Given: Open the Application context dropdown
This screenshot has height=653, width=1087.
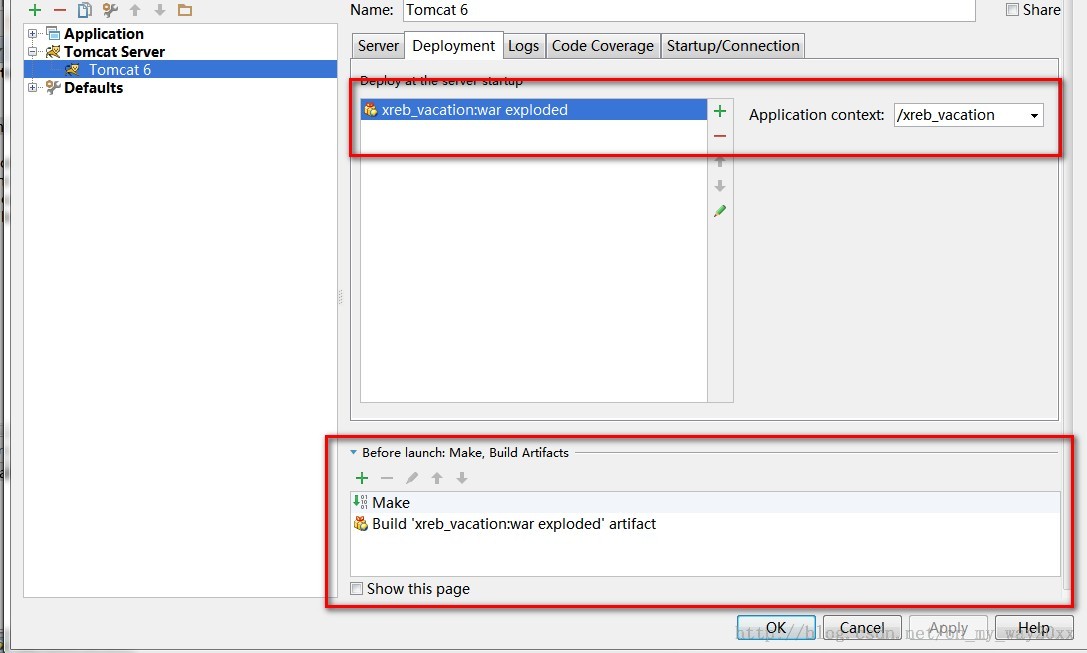Looking at the screenshot, I should coord(1034,115).
